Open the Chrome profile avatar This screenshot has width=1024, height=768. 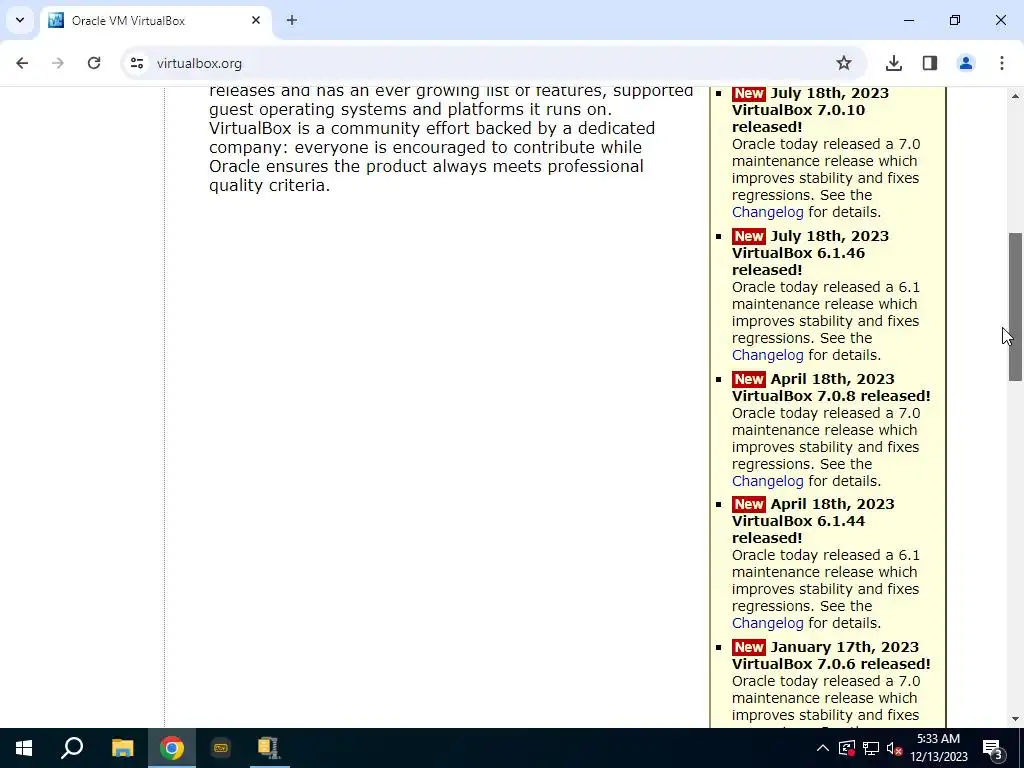click(966, 63)
